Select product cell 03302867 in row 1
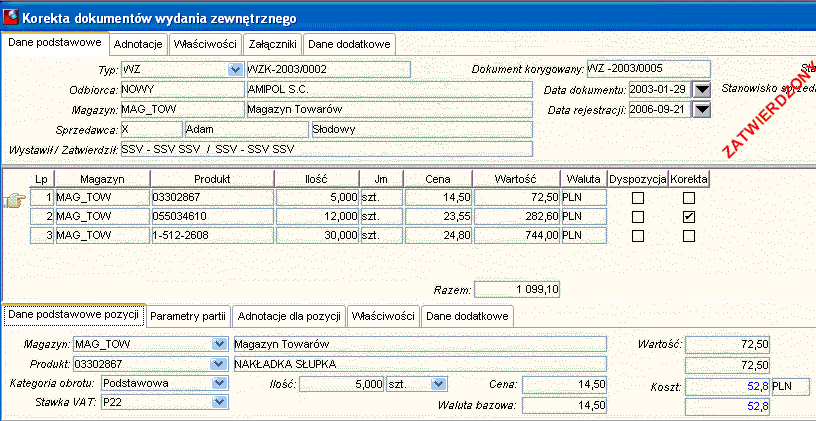The image size is (816, 421). [x=212, y=198]
